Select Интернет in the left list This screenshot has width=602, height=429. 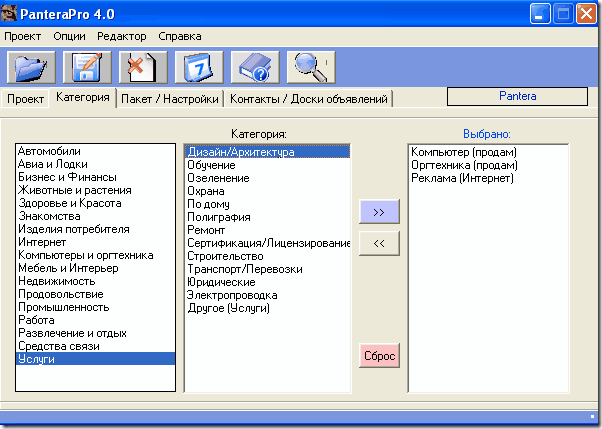(x=95, y=242)
